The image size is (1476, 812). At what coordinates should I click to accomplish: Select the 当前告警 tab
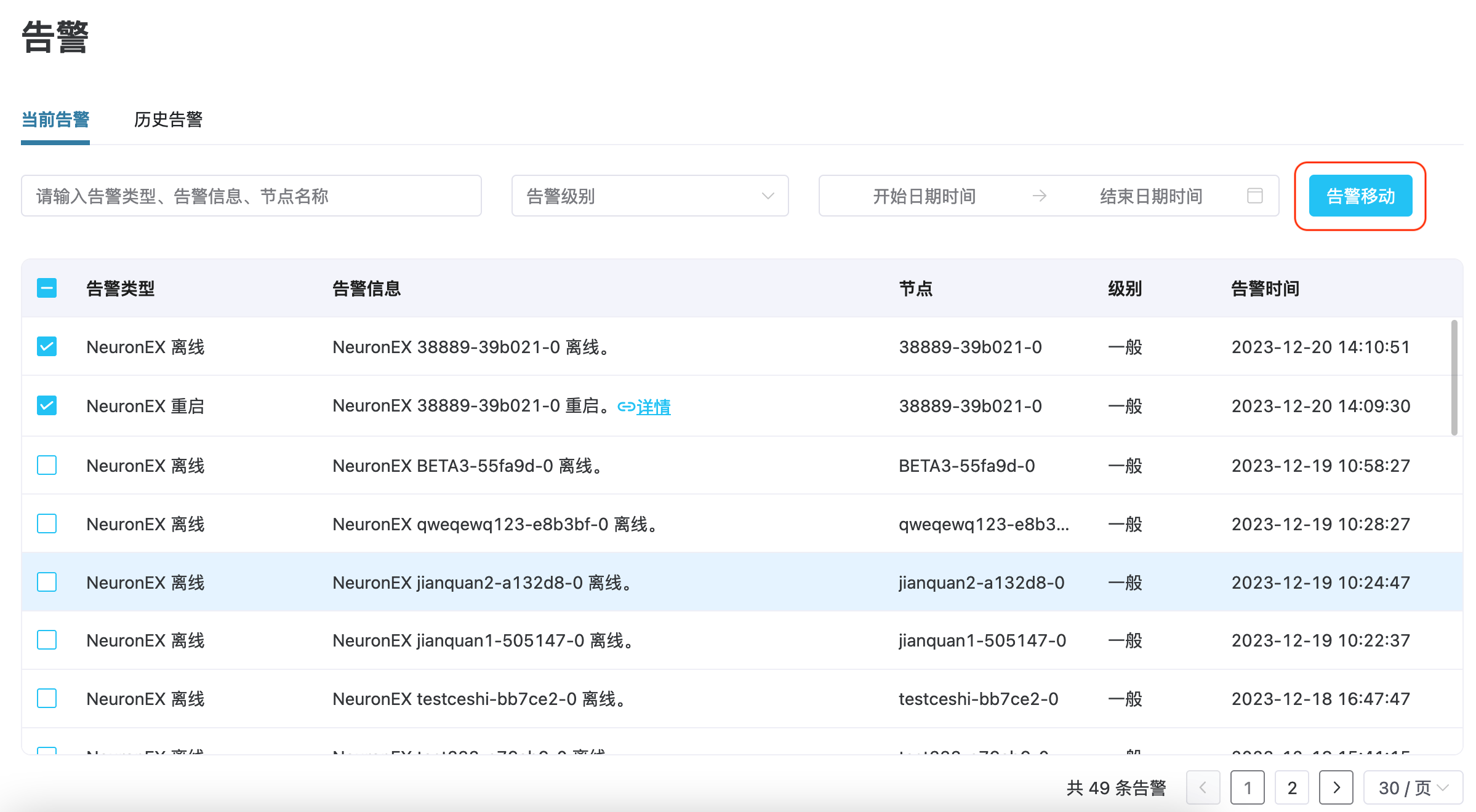55,119
